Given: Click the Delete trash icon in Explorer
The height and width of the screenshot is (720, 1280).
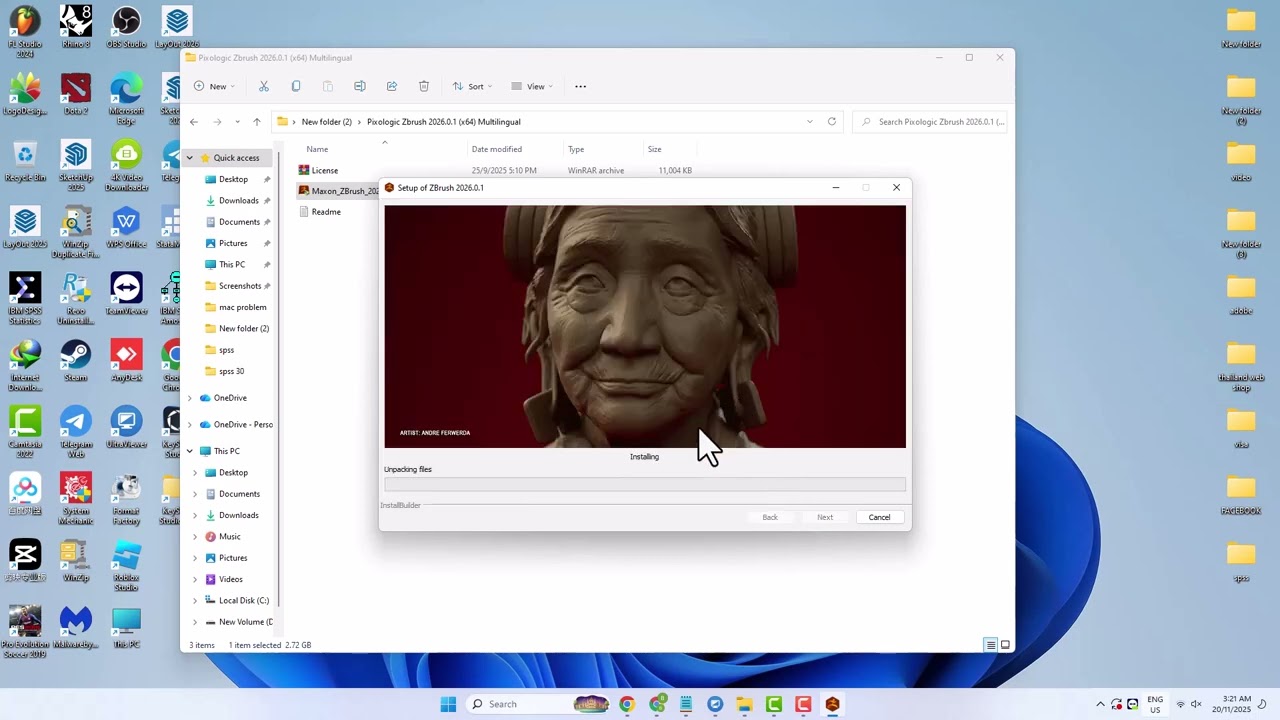Looking at the screenshot, I should click(x=424, y=86).
